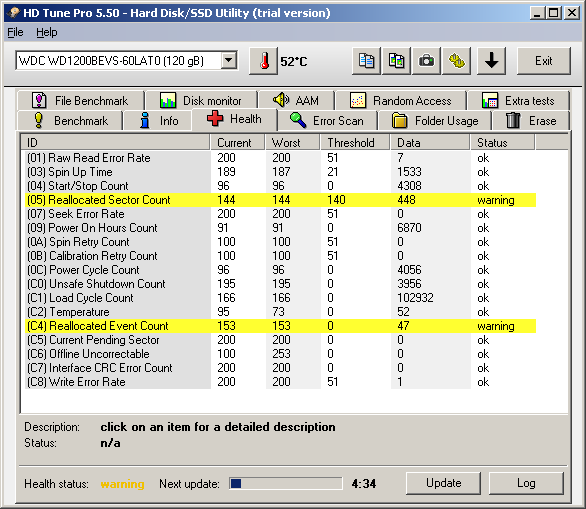Click the Log button
586x509 pixels.
[x=526, y=483]
